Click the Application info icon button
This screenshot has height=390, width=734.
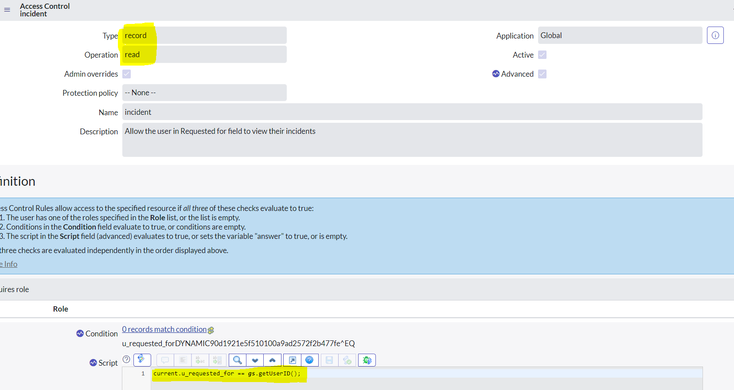pyautogui.click(x=715, y=36)
